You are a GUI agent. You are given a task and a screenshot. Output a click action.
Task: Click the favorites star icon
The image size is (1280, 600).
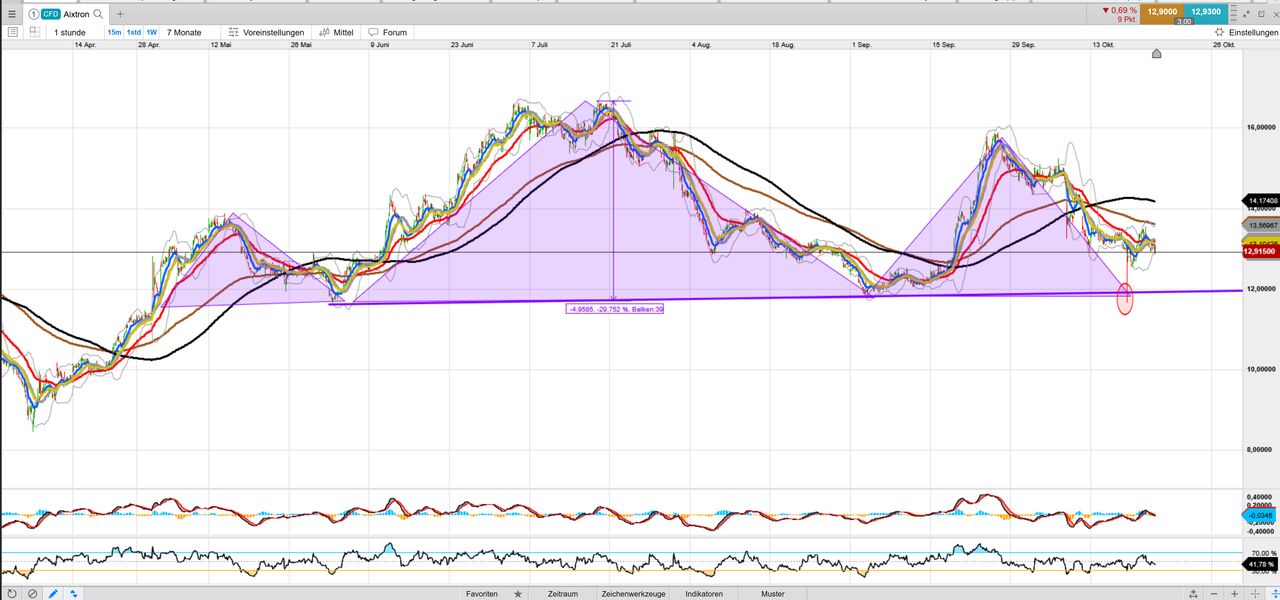[517, 593]
